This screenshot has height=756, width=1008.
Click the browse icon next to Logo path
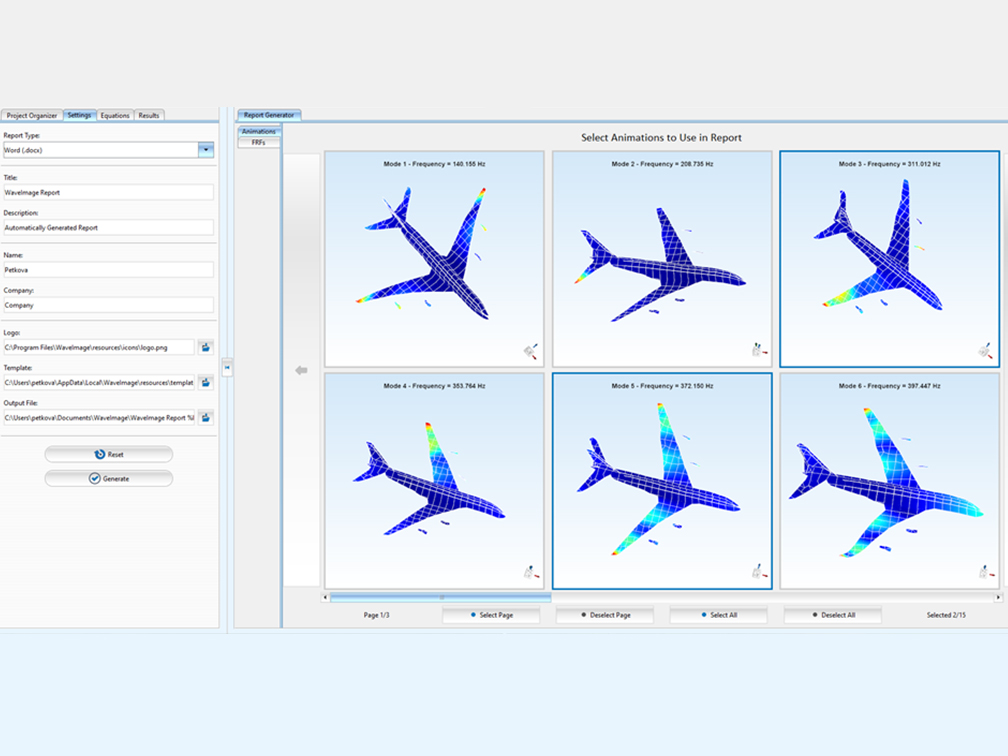point(206,347)
